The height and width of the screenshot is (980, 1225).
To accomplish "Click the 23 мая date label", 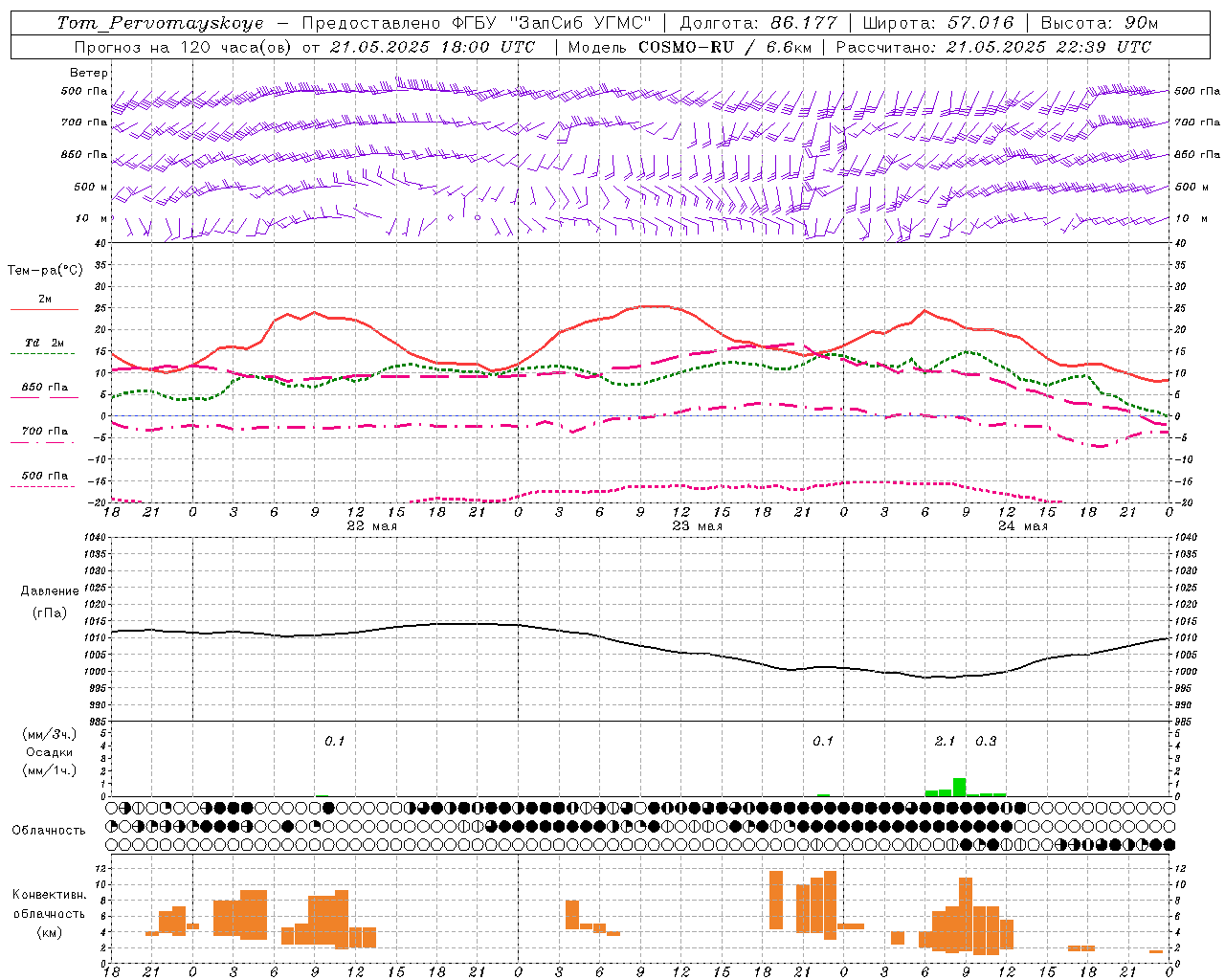I will (x=697, y=526).
